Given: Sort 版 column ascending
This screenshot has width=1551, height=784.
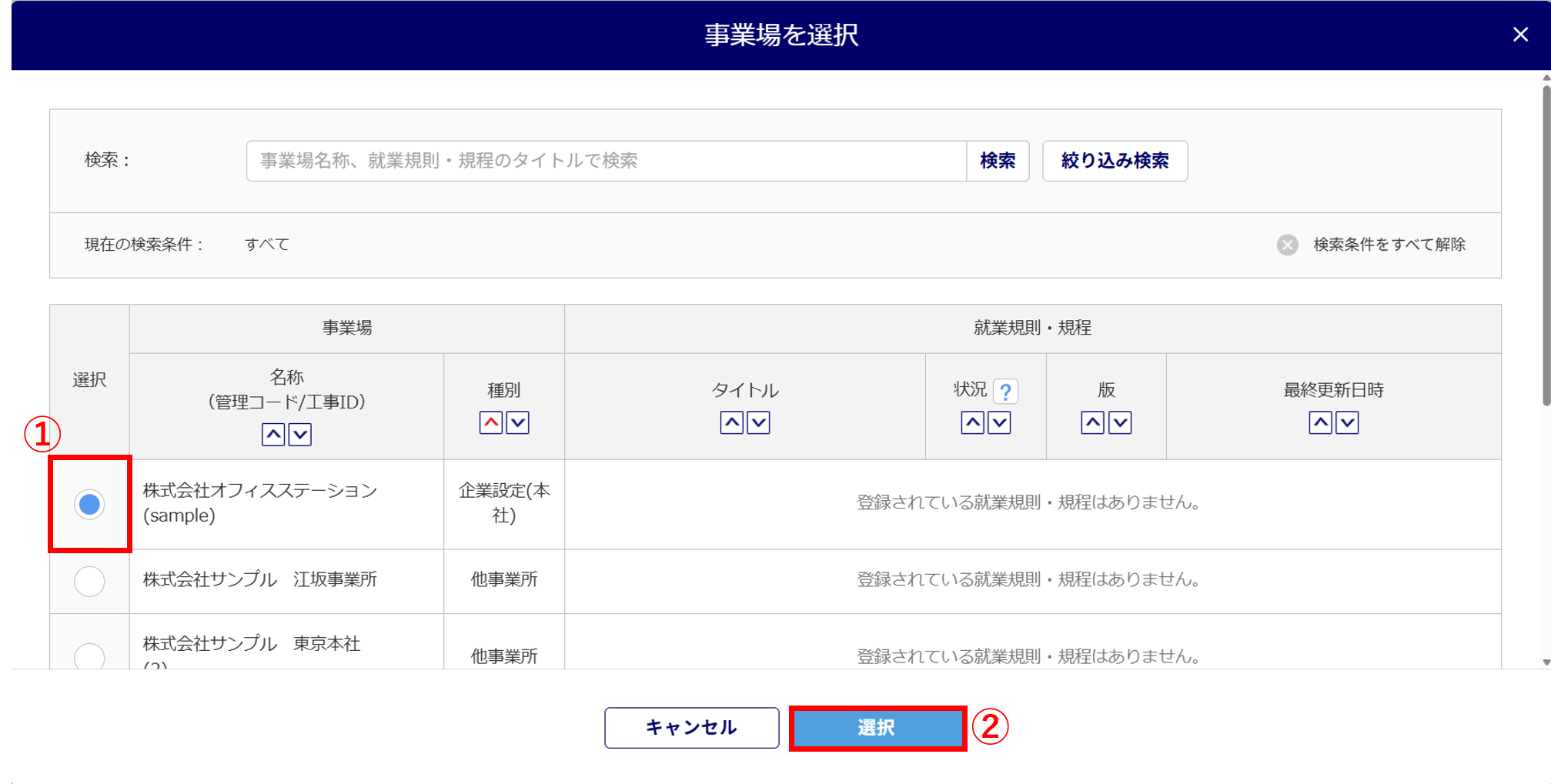Looking at the screenshot, I should [1092, 422].
